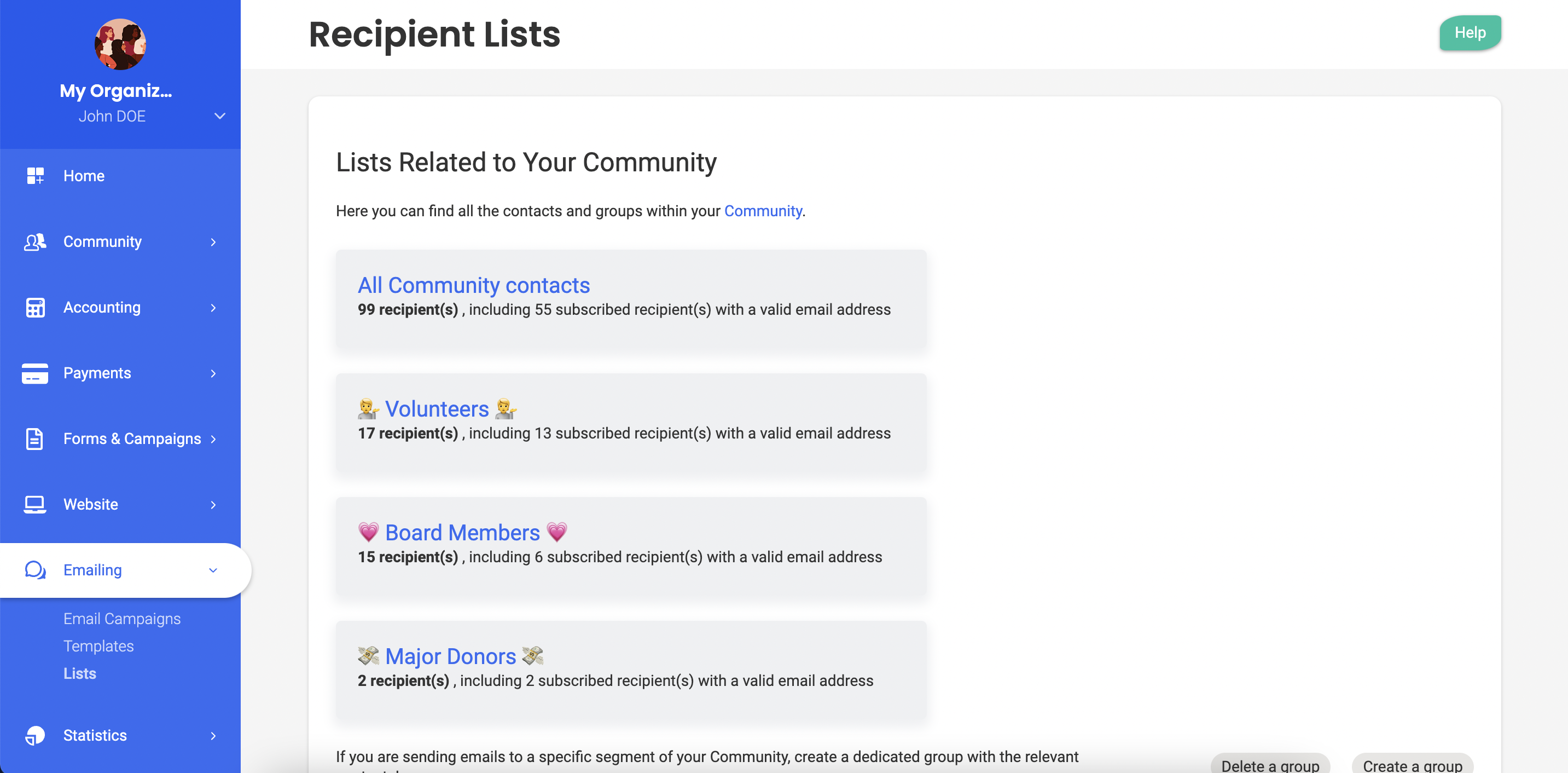Click the Emailing chat bubble icon
The width and height of the screenshot is (1568, 773).
[x=36, y=570]
